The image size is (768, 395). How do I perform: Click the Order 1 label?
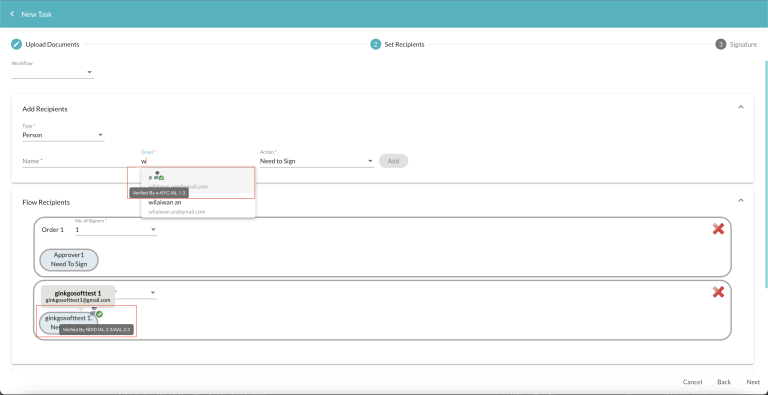pos(52,229)
